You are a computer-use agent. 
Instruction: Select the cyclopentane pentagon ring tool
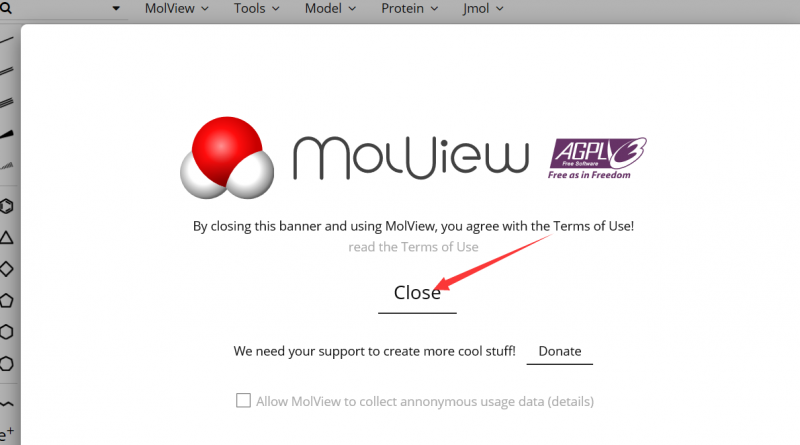(6, 301)
